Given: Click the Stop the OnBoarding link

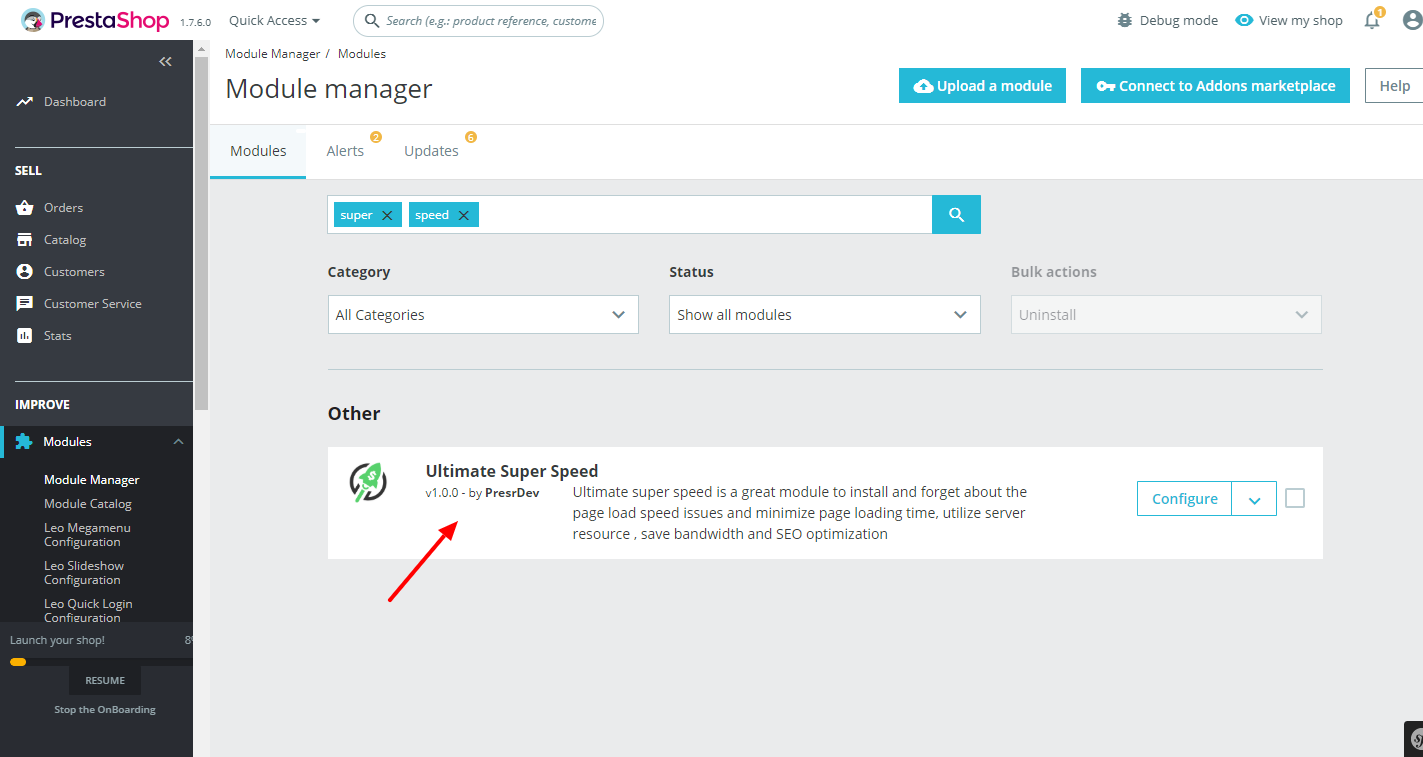Looking at the screenshot, I should (105, 710).
